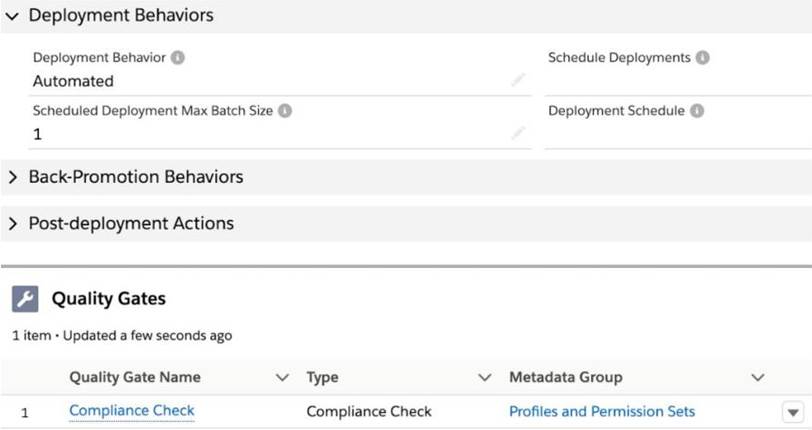812x430 pixels.
Task: Edit Max Batch Size using the pencil icon
Action: (x=518, y=133)
